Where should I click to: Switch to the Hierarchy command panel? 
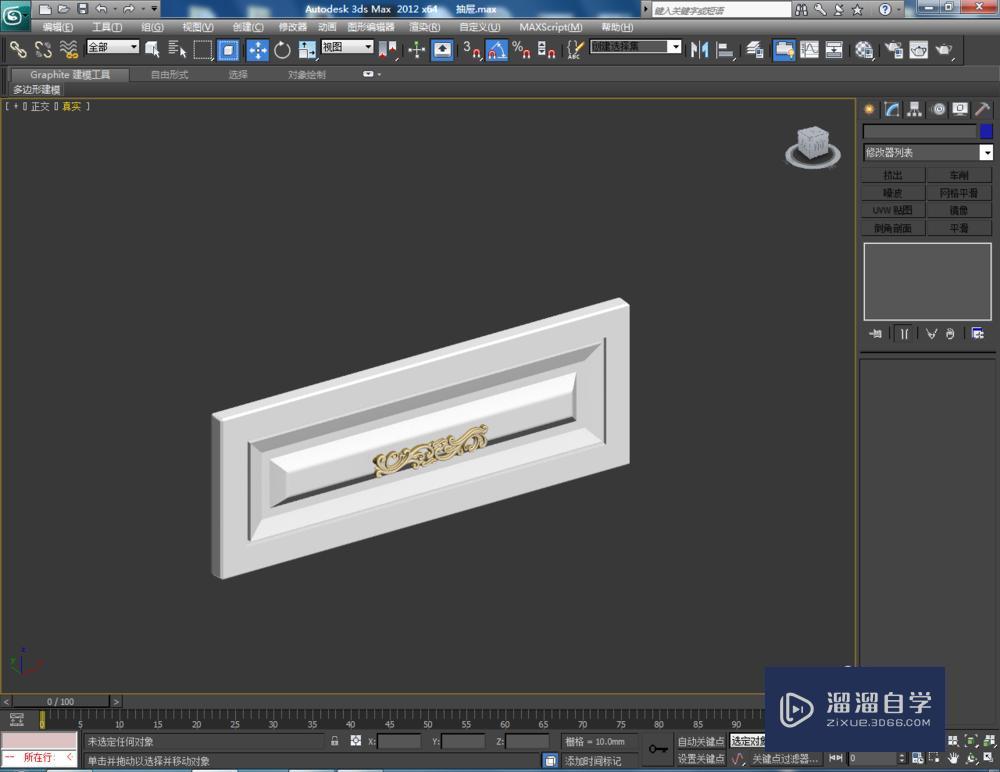click(x=915, y=109)
